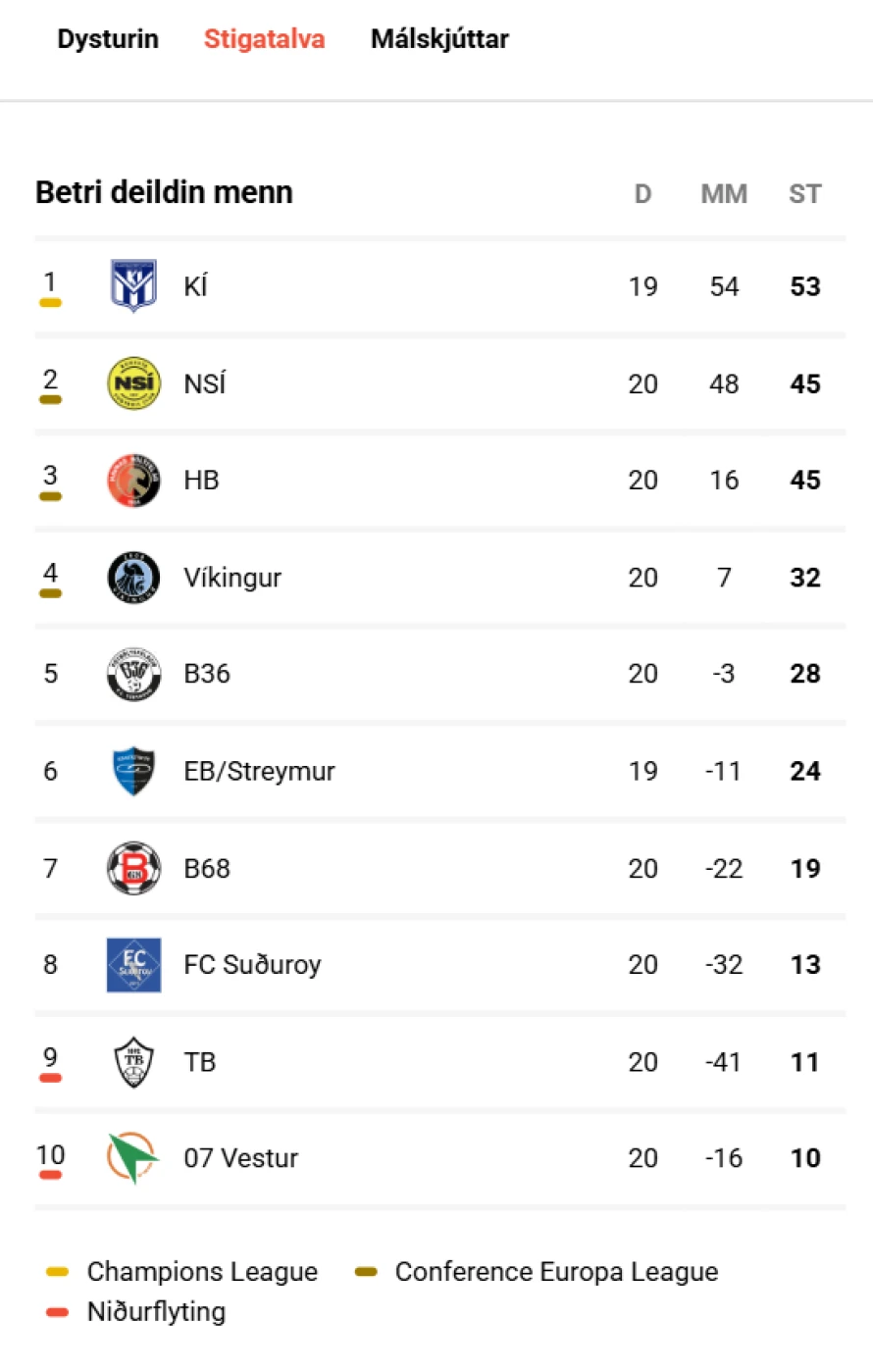
Task: Click the KÍ club crest
Action: [133, 286]
